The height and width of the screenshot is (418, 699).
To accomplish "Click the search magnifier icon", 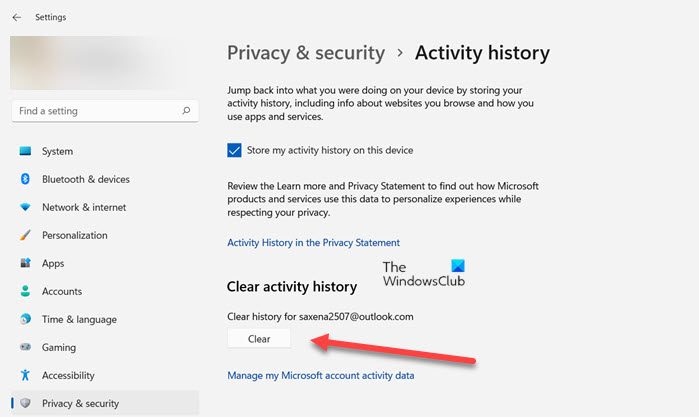I will click(185, 111).
